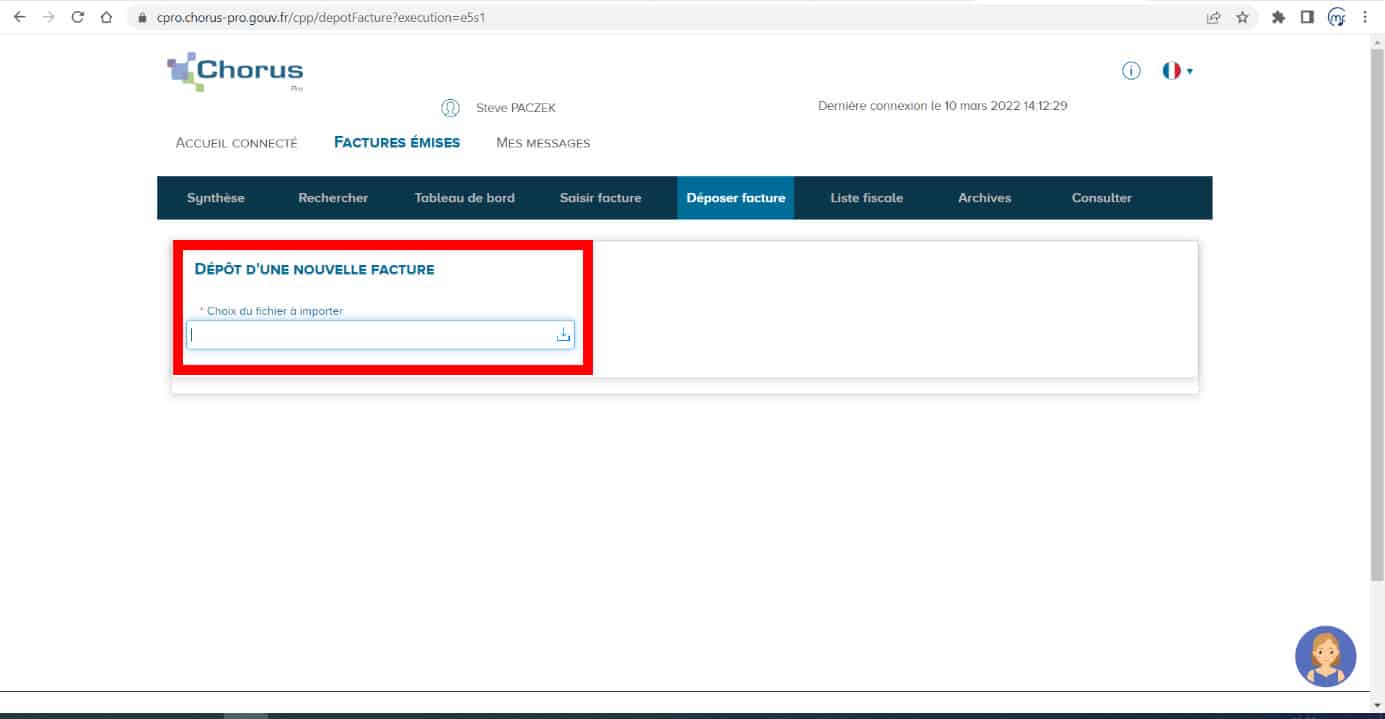The height and width of the screenshot is (719, 1385).
Task: Click the browser address bar URL
Action: pos(320,17)
